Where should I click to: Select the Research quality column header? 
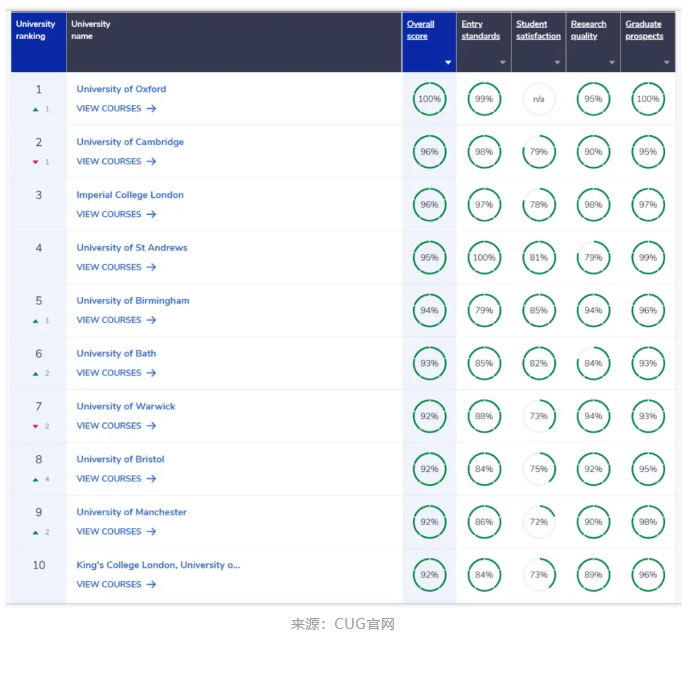[588, 30]
